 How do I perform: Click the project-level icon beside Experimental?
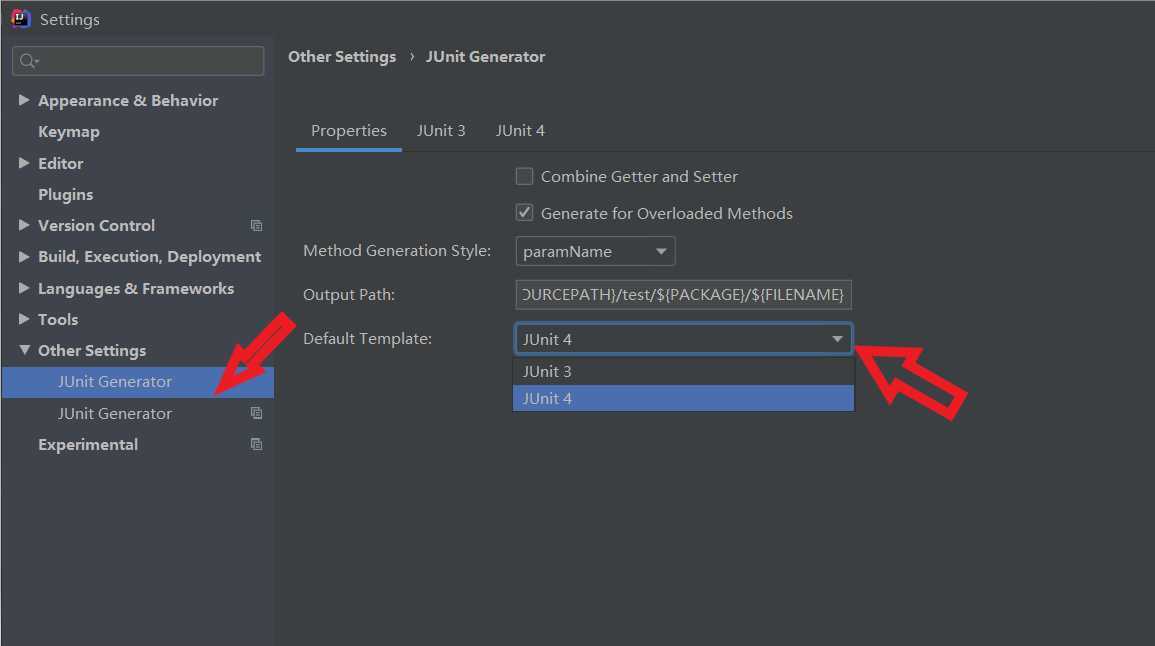256,444
